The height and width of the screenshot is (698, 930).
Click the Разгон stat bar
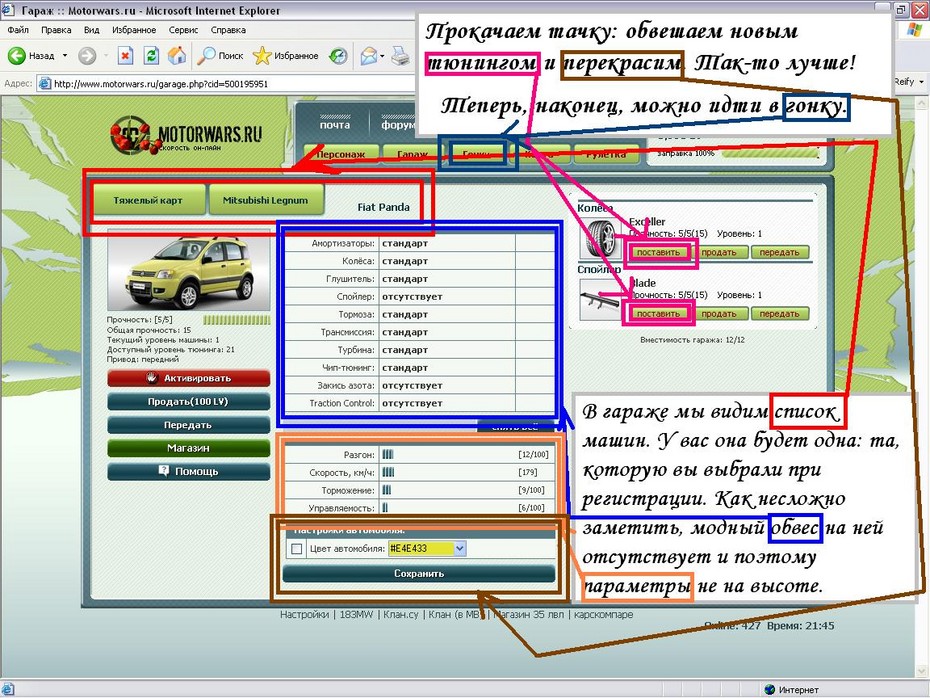click(x=388, y=454)
